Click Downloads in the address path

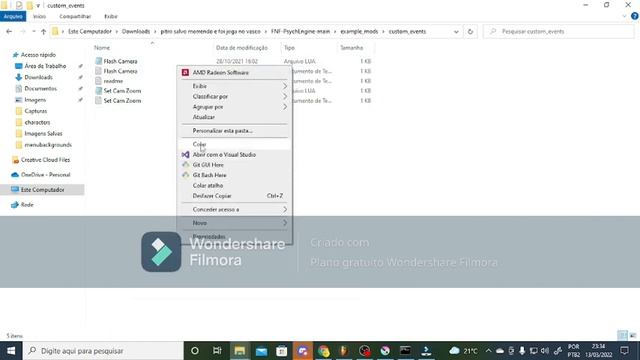(136, 31)
